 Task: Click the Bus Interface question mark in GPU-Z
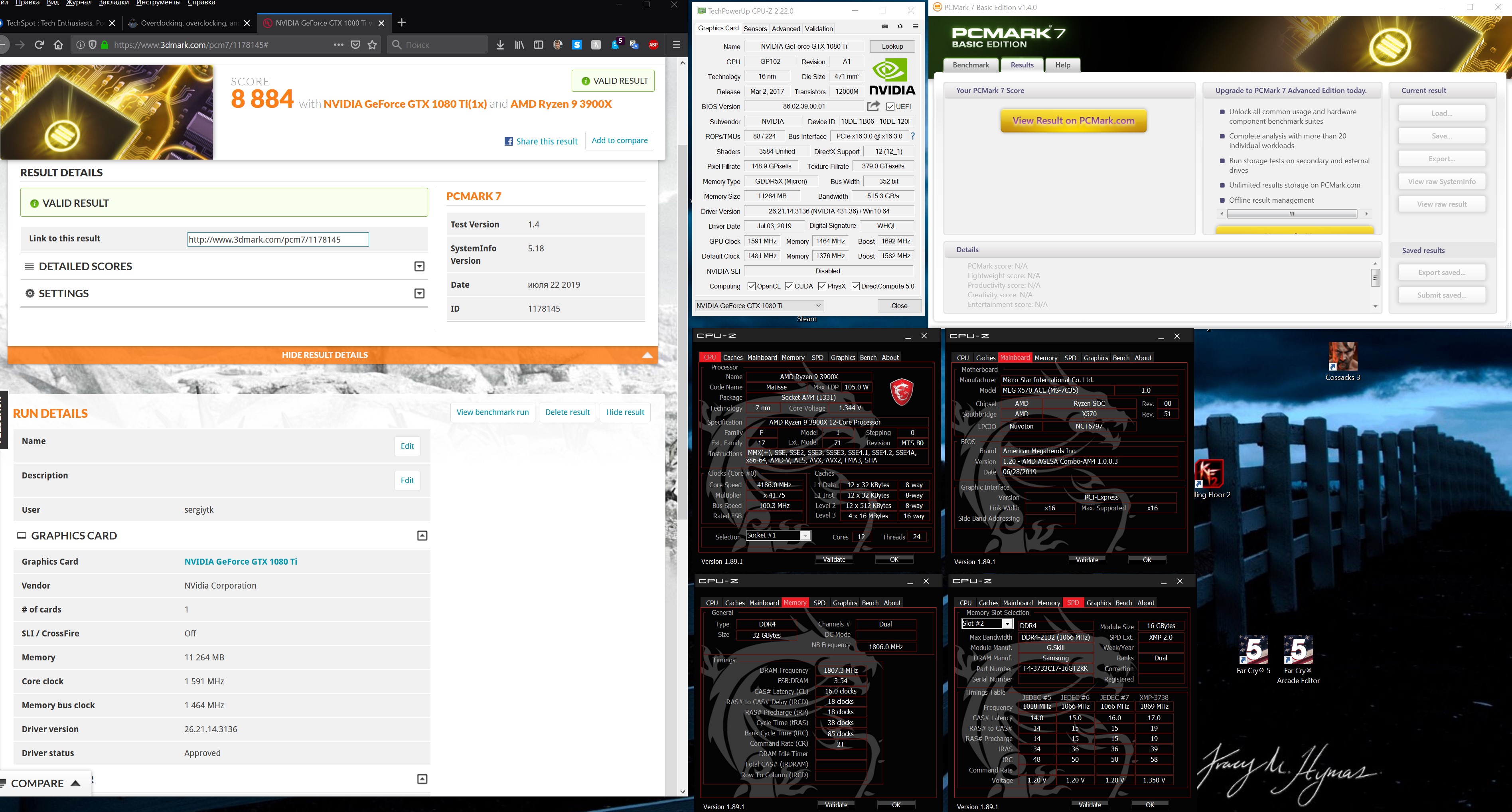(913, 136)
